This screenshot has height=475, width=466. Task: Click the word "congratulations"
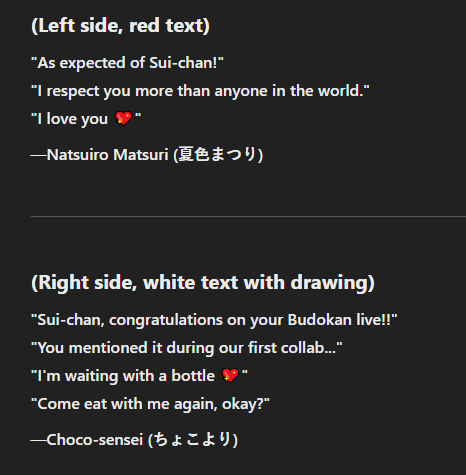pos(166,320)
